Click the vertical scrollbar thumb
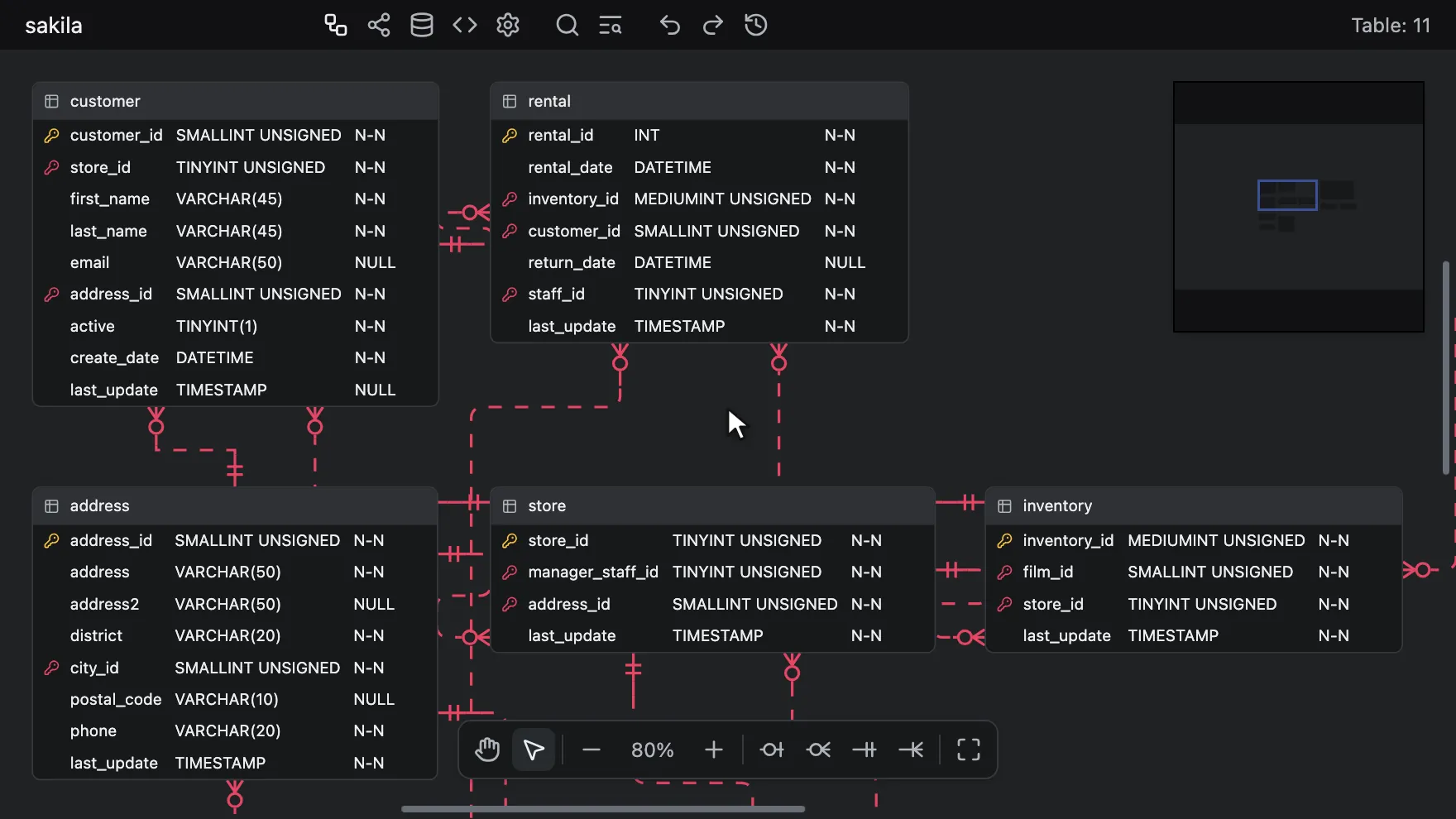 click(1446, 368)
